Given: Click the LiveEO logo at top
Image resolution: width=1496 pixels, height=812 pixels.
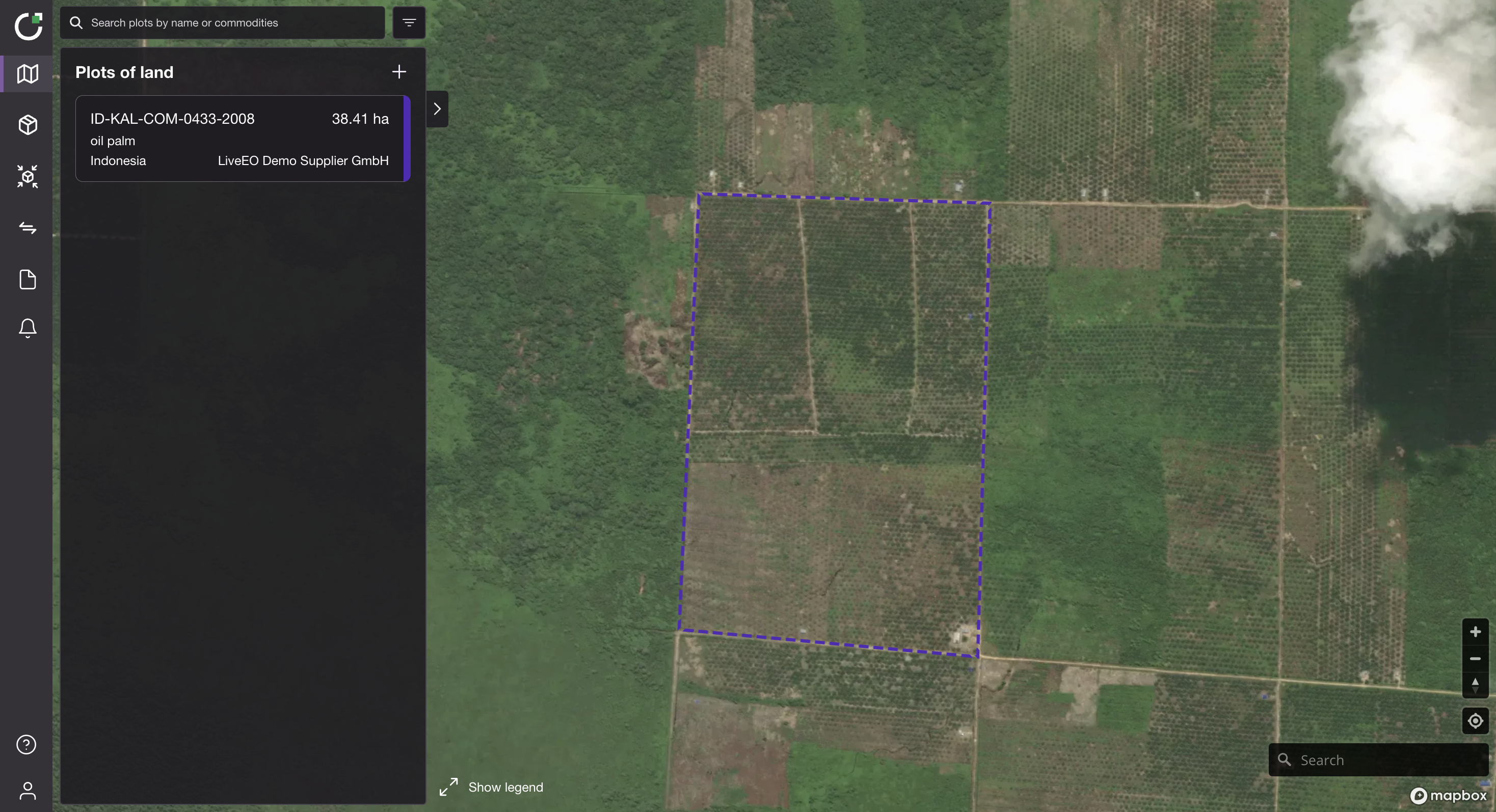Looking at the screenshot, I should (x=28, y=26).
